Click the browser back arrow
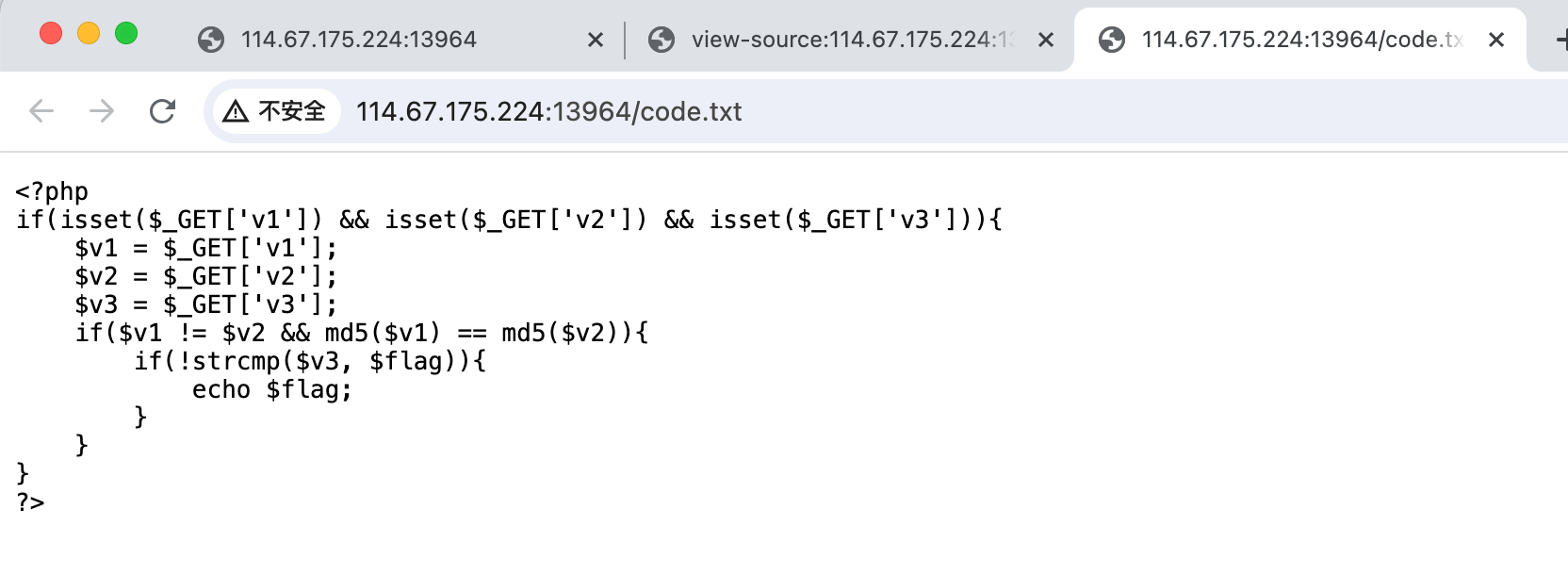This screenshot has height=575, width=1568. click(41, 111)
